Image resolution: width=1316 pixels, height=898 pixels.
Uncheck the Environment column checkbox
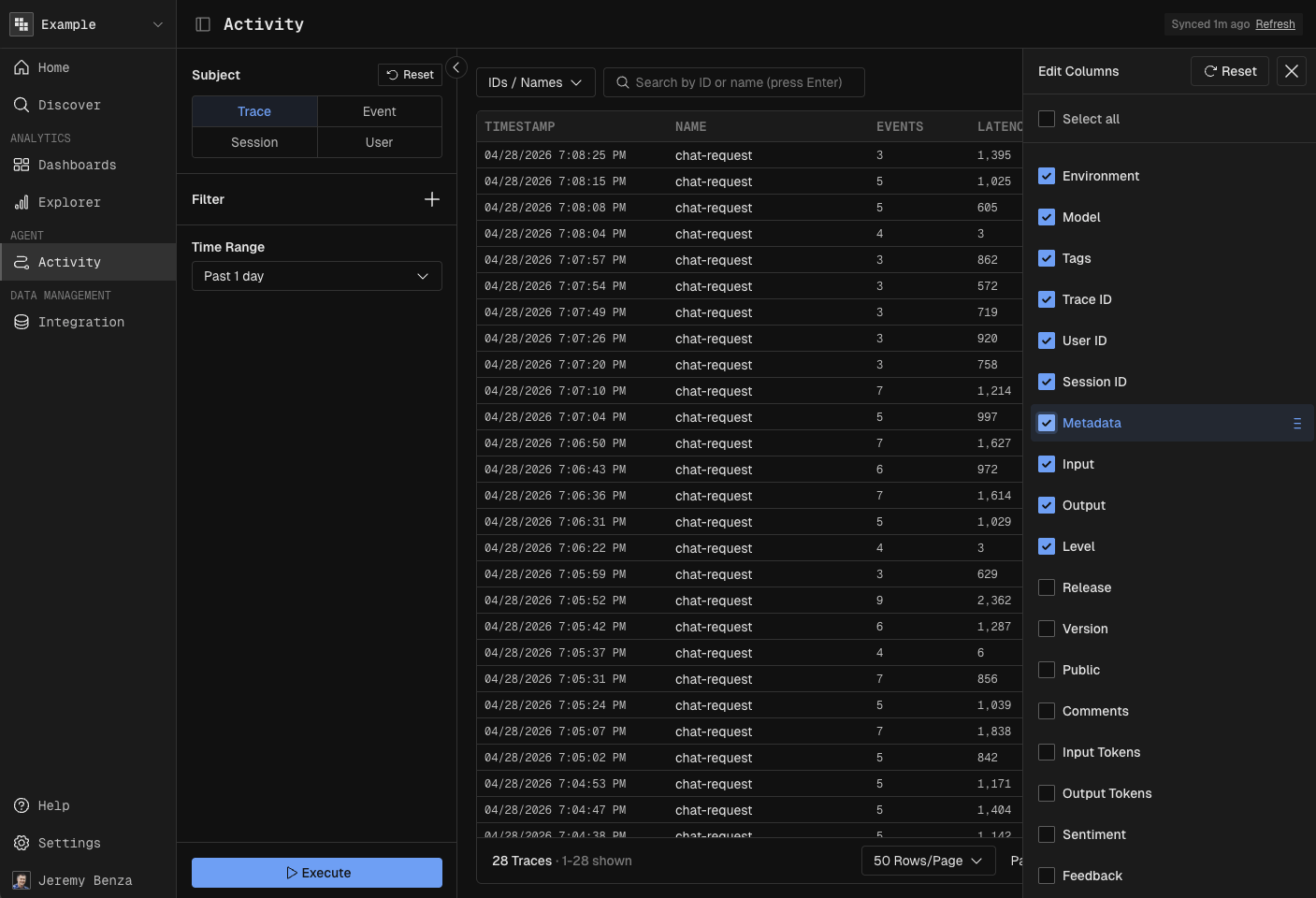point(1047,177)
